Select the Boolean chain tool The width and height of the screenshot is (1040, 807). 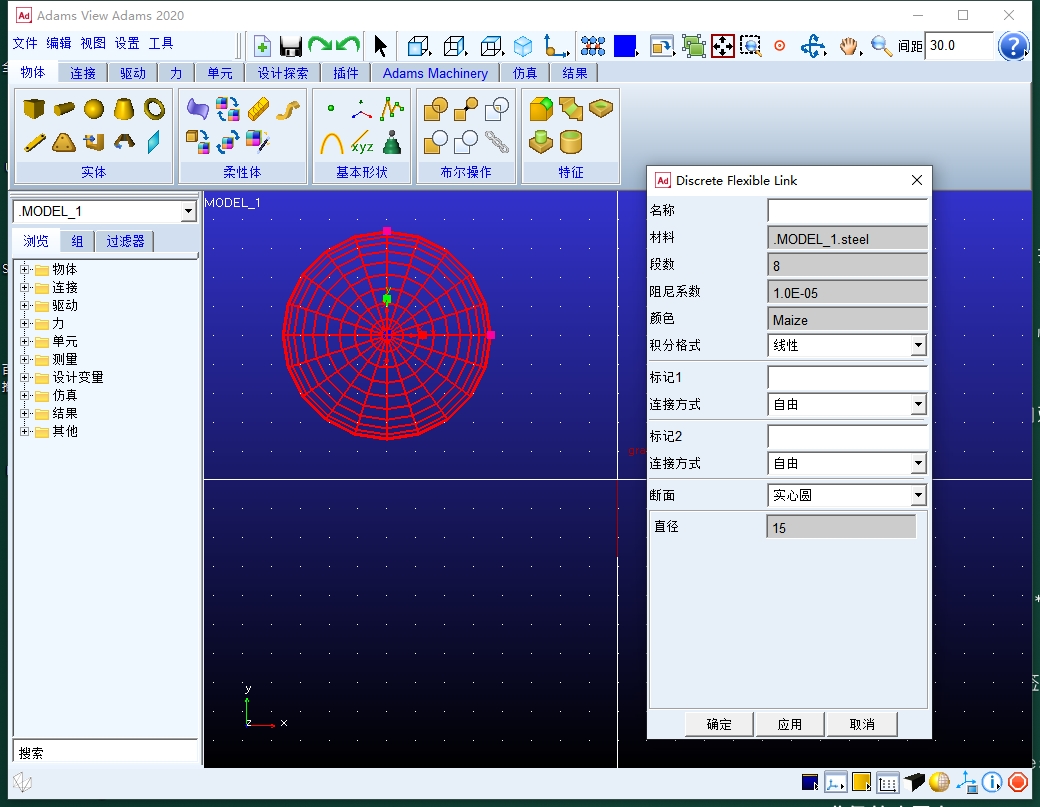point(497,142)
